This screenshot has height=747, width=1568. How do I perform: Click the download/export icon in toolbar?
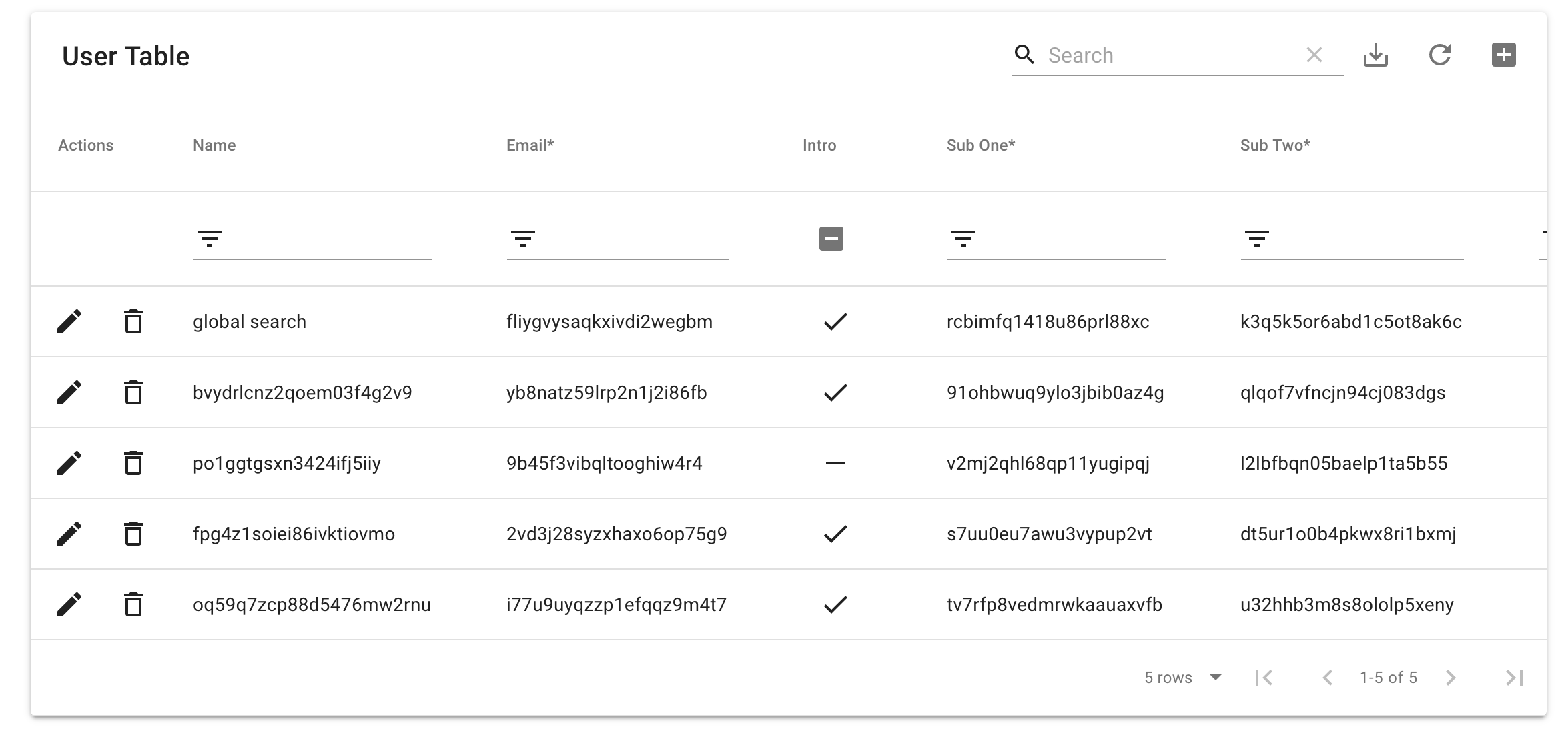pos(1375,55)
